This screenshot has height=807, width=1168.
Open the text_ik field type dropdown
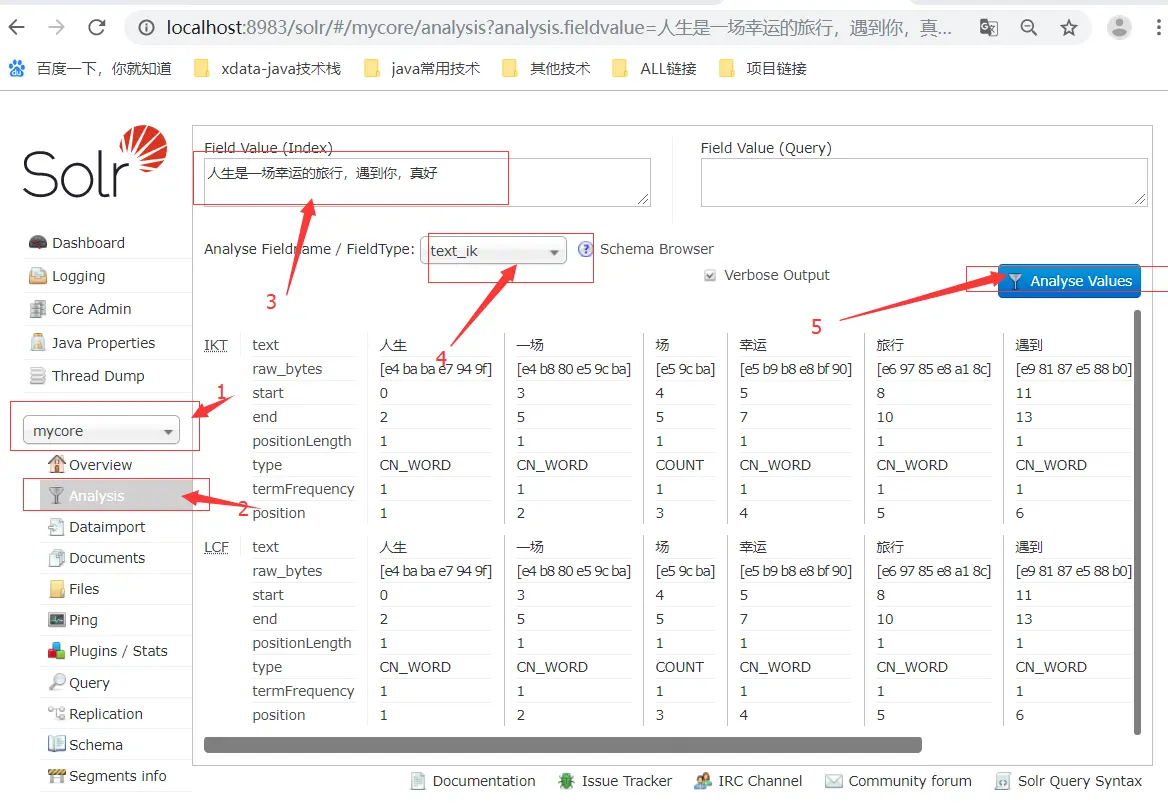(494, 250)
